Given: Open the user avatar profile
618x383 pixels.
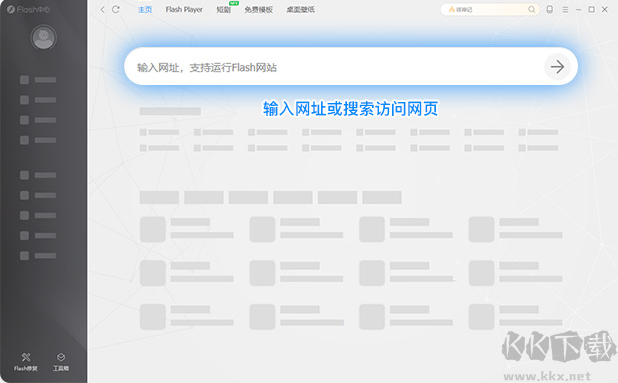Looking at the screenshot, I should (x=43, y=37).
